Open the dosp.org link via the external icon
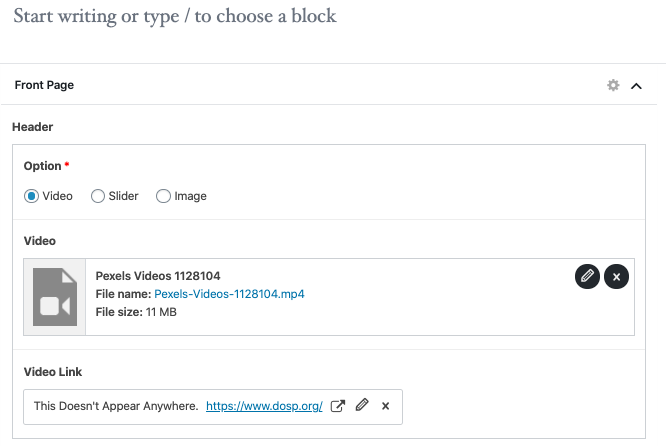The image size is (666, 446). pyautogui.click(x=338, y=406)
